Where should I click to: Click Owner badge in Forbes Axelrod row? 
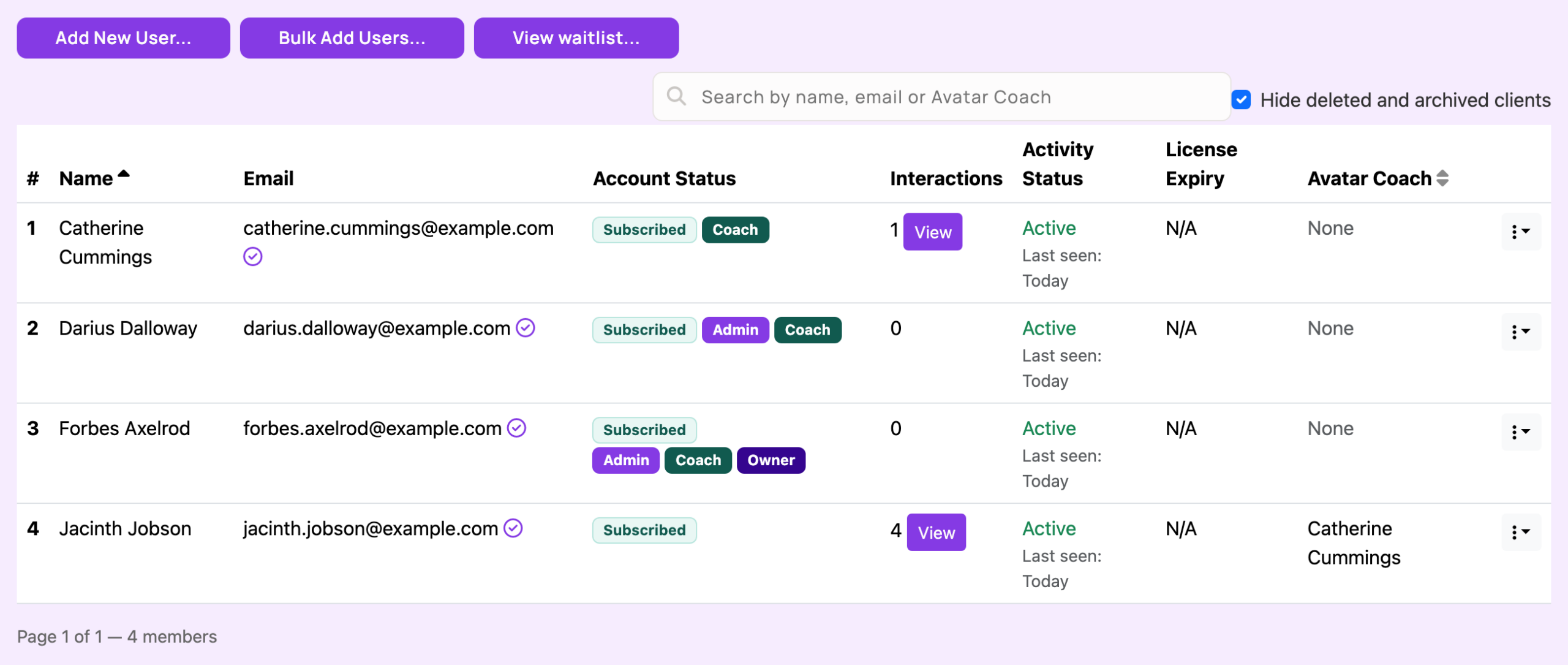click(771, 460)
